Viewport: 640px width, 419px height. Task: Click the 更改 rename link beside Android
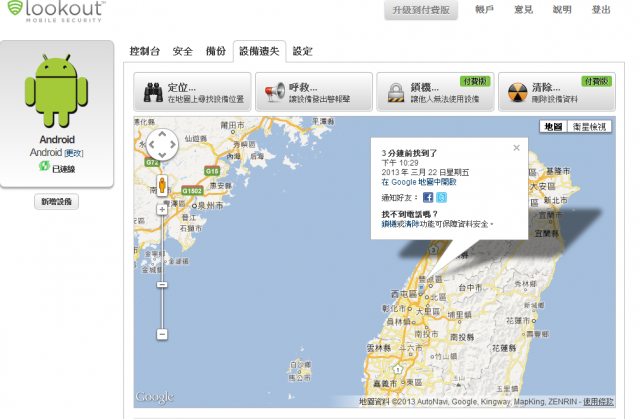point(74,153)
